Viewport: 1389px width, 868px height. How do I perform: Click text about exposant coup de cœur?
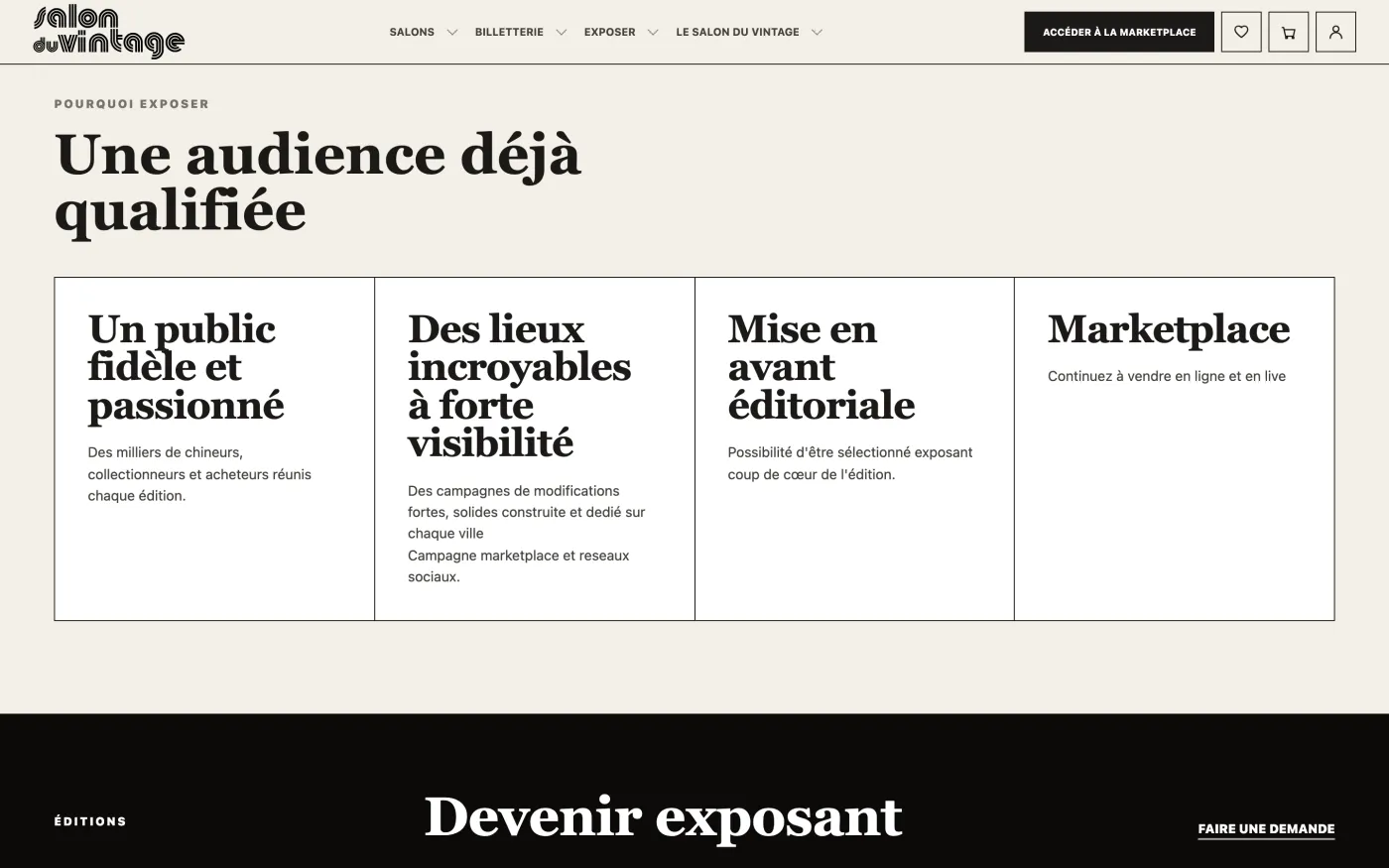850,463
